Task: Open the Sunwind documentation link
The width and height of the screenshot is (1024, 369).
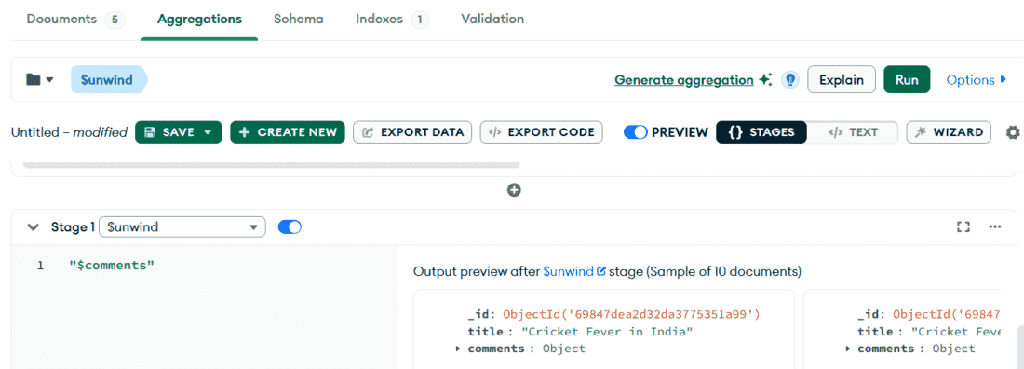Action: pyautogui.click(x=575, y=271)
